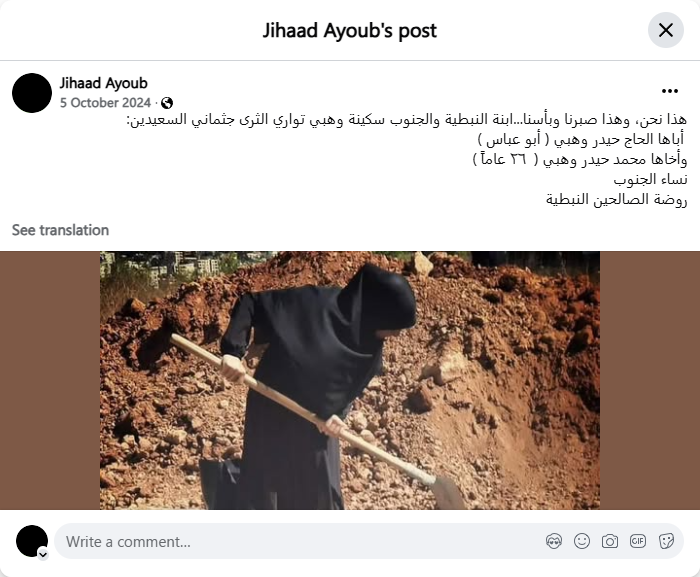This screenshot has width=700, height=577.
Task: Open the 5 October 2024 timestamp link
Action: click(105, 103)
